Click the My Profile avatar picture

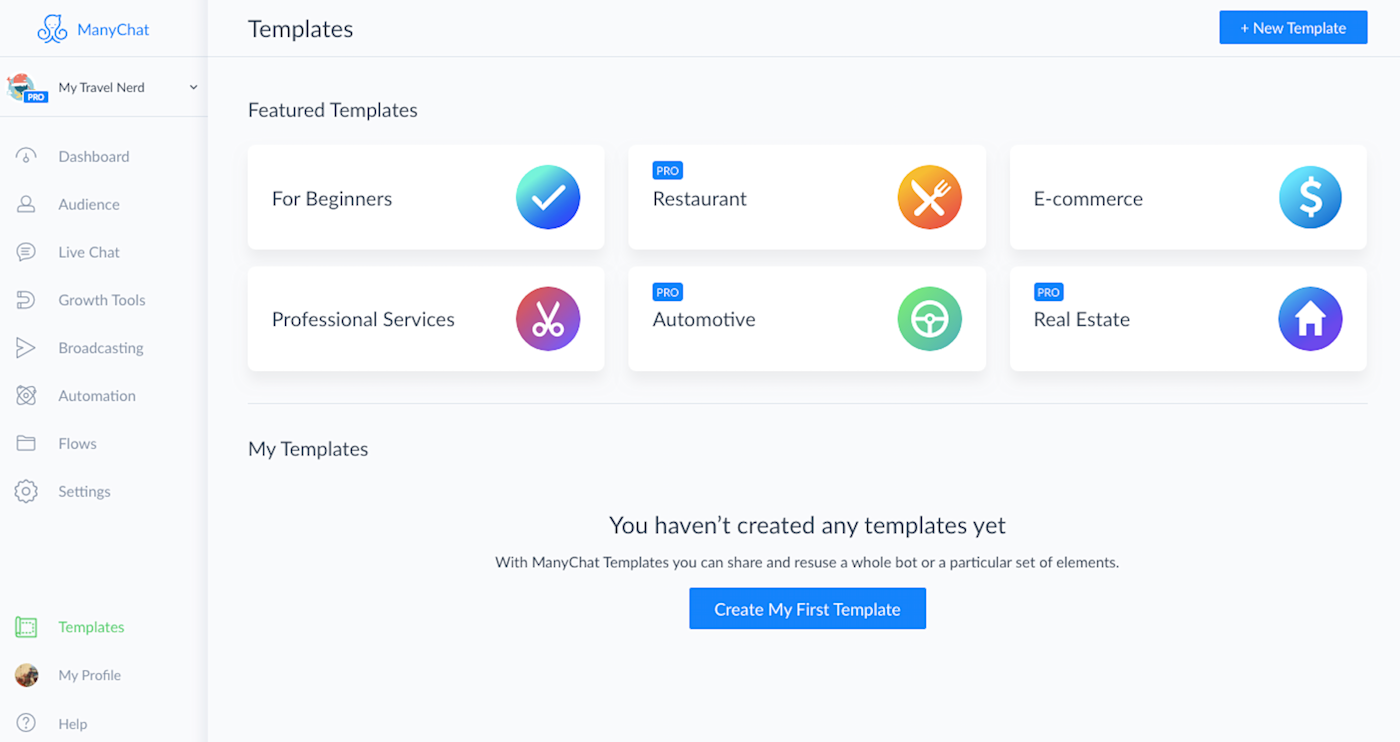[26, 675]
